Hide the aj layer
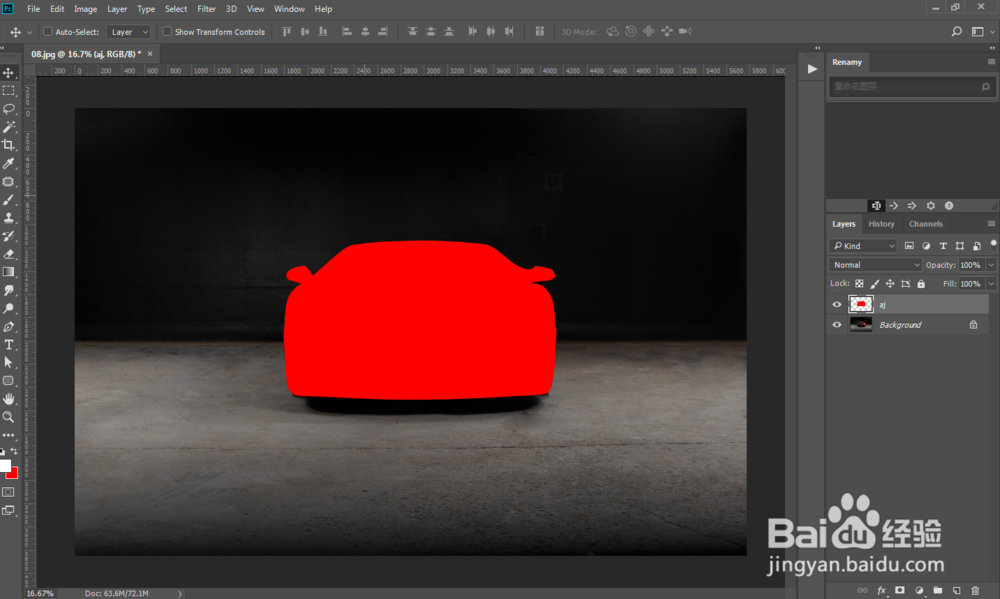Image resolution: width=1000 pixels, height=599 pixels. [837, 305]
